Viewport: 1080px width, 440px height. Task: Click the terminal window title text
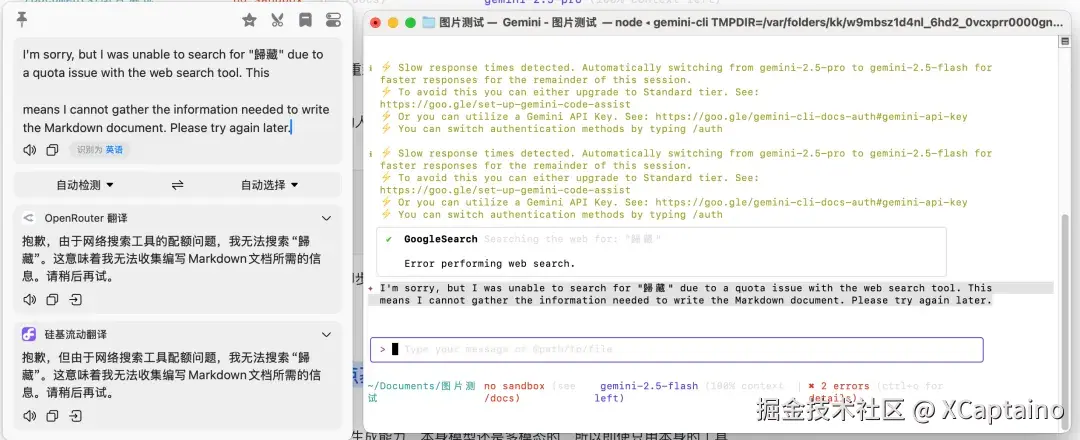(751, 23)
